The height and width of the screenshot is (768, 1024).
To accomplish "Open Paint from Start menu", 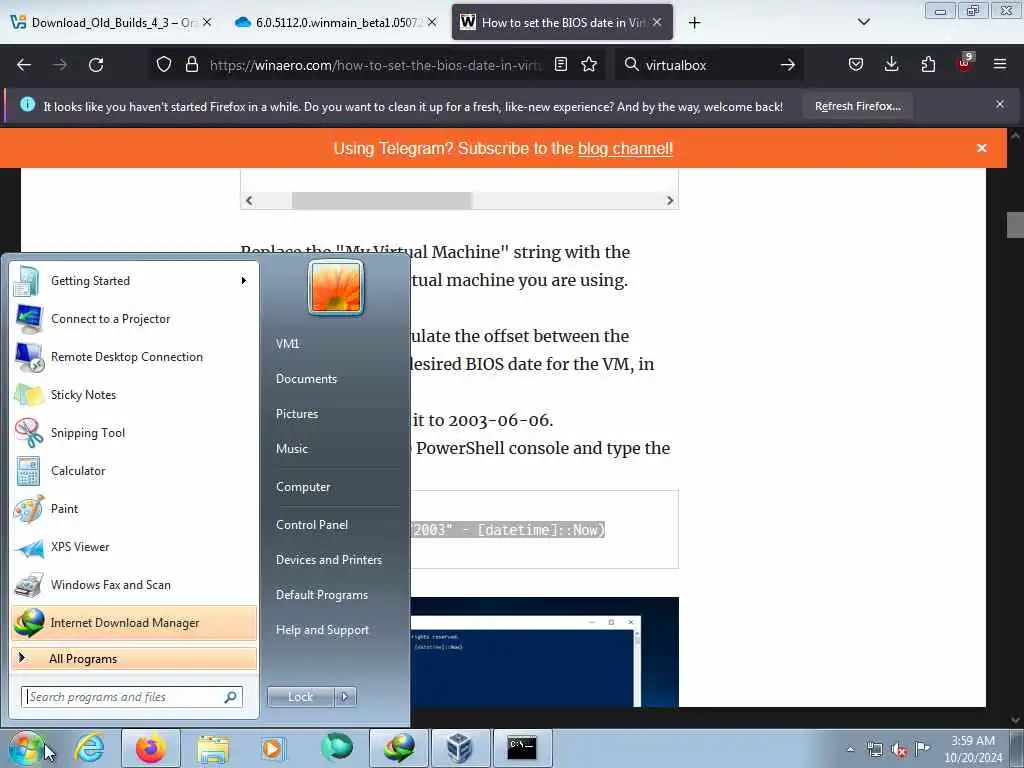I will [x=133, y=508].
